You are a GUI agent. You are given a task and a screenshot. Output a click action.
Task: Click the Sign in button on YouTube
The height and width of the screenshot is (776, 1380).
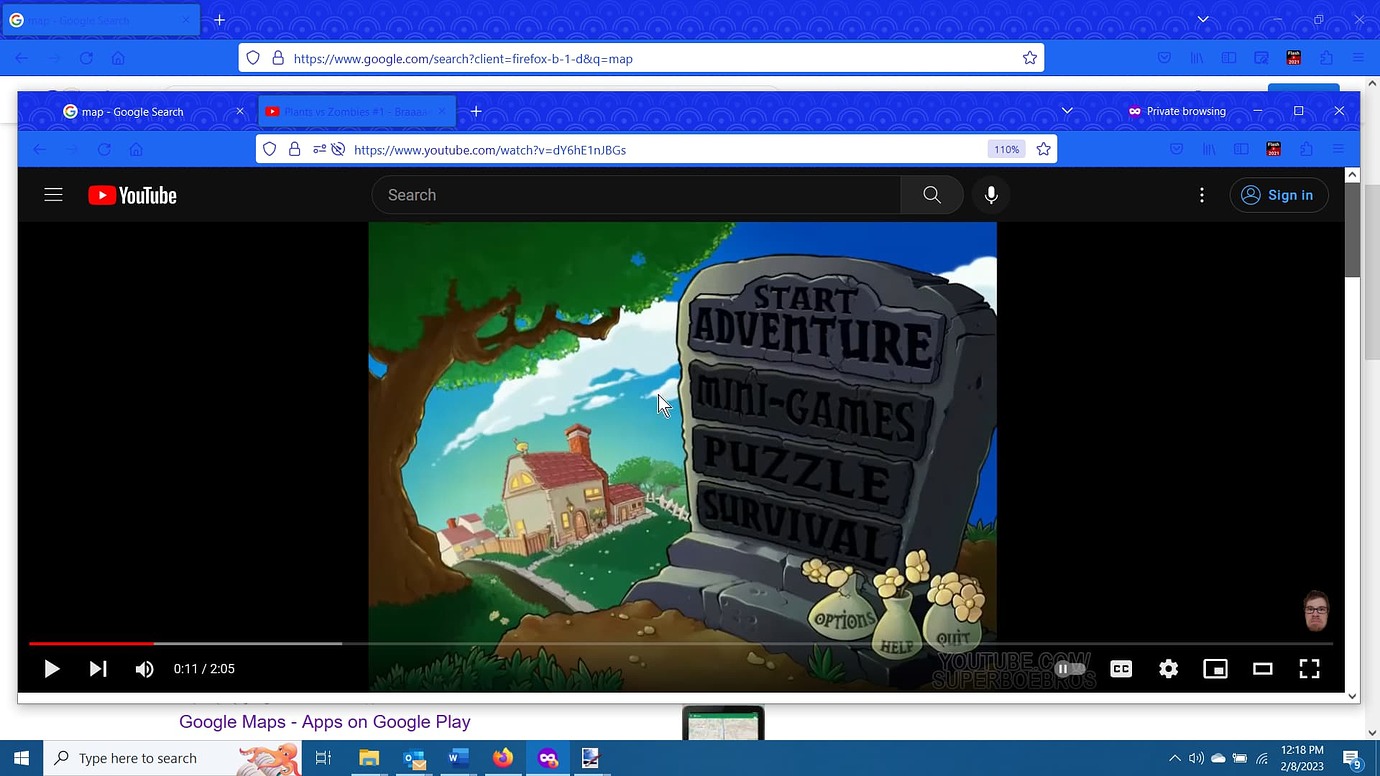click(1279, 194)
